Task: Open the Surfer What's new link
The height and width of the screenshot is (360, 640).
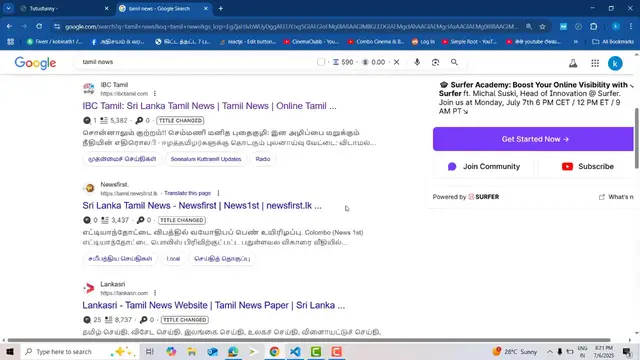Action: (616, 197)
